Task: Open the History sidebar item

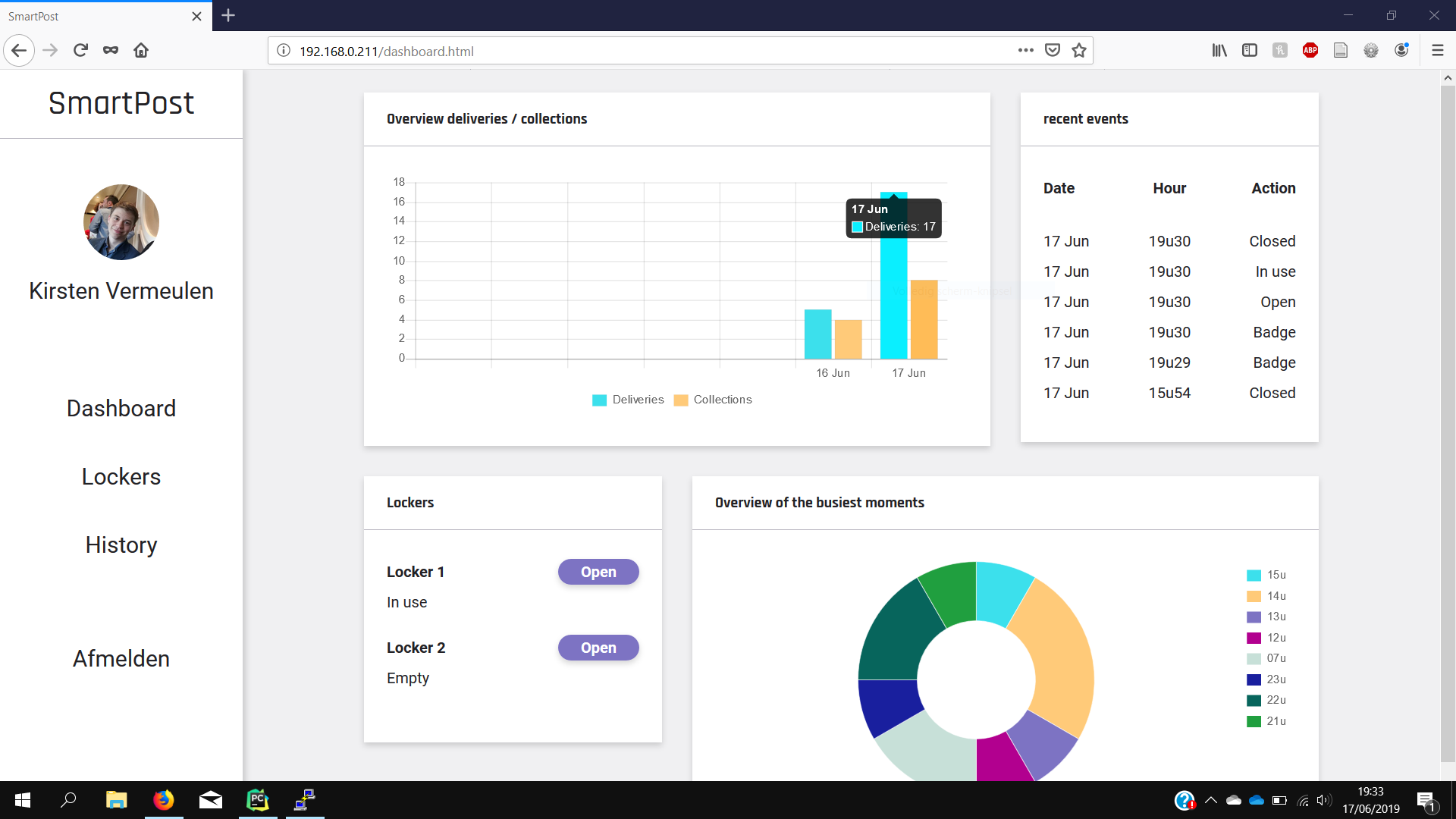Action: click(x=121, y=545)
